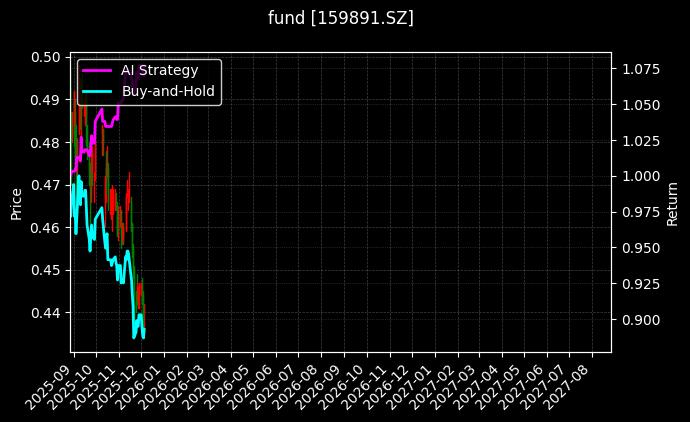690x422 pixels.
Task: Click the 1.025 return tick label
Action: point(641,141)
